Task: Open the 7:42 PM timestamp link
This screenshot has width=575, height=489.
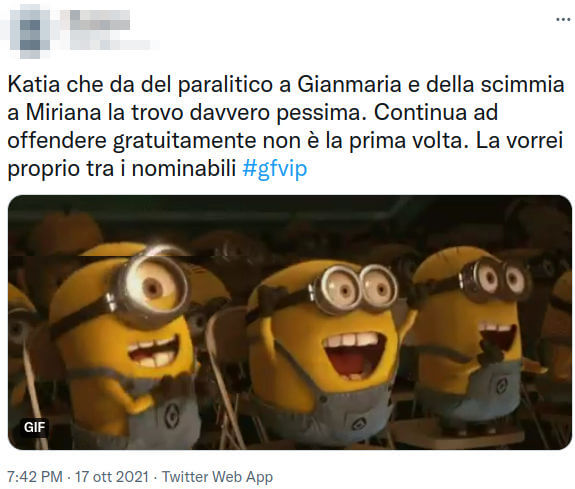Action: [x=35, y=477]
